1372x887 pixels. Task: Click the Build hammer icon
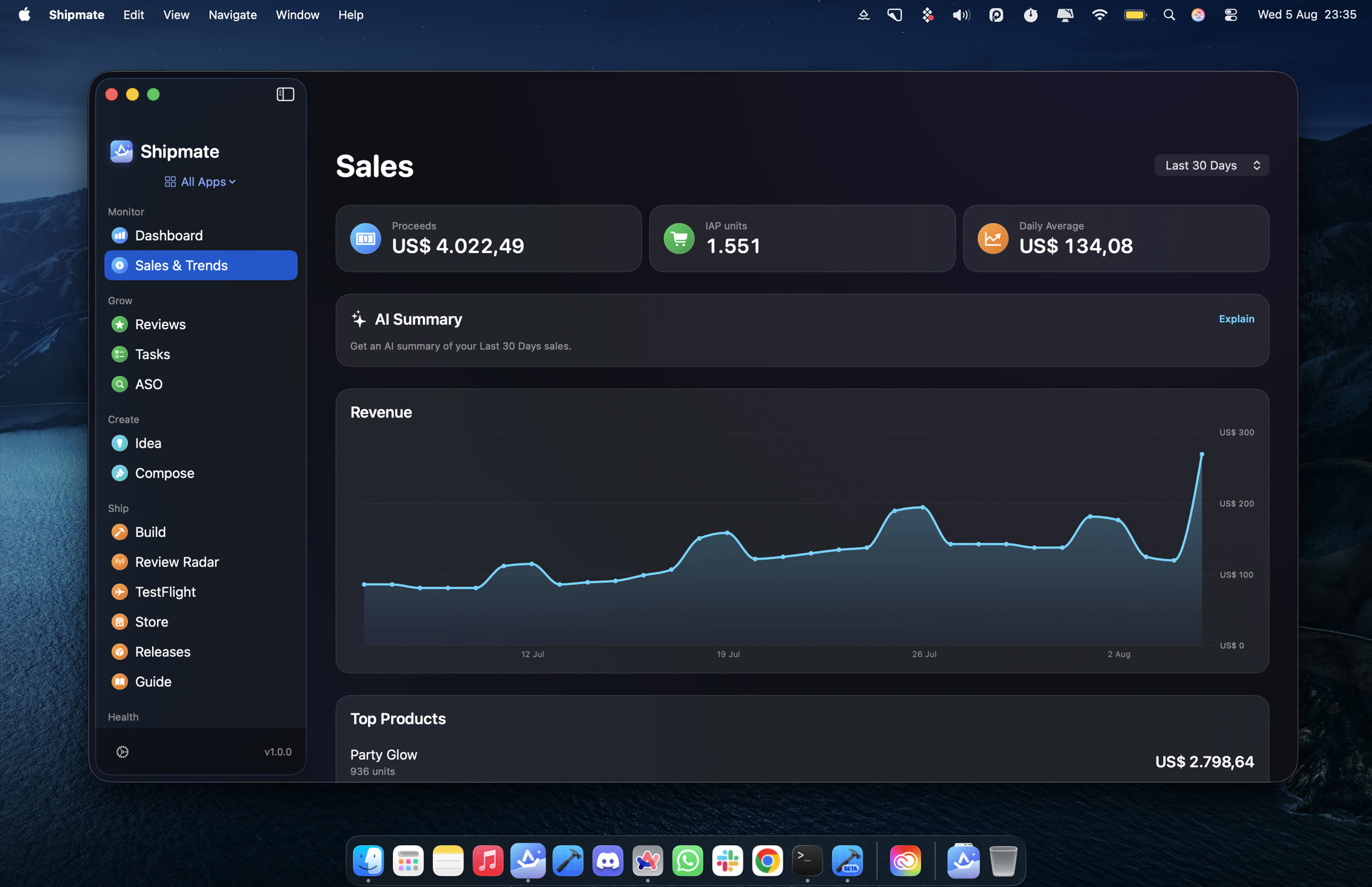[x=119, y=532]
